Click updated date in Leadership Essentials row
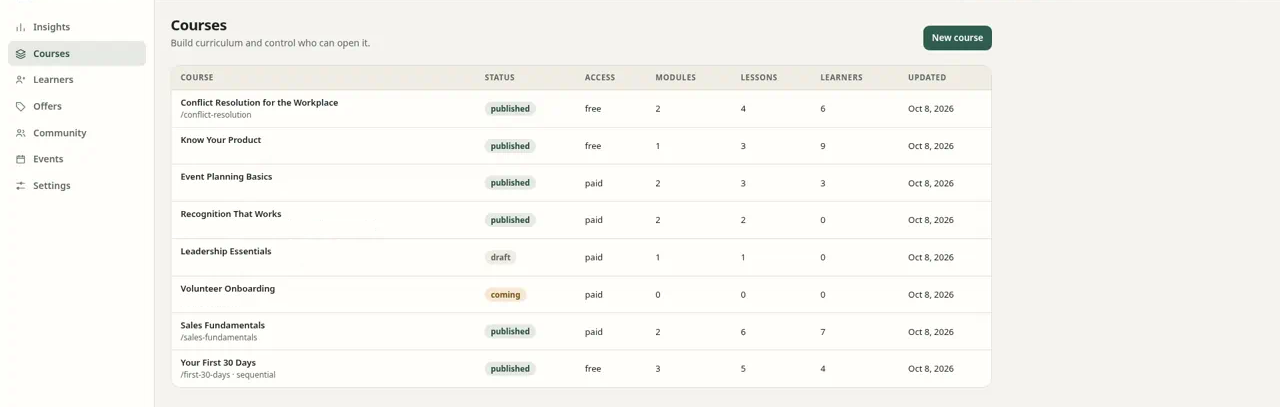 931,257
